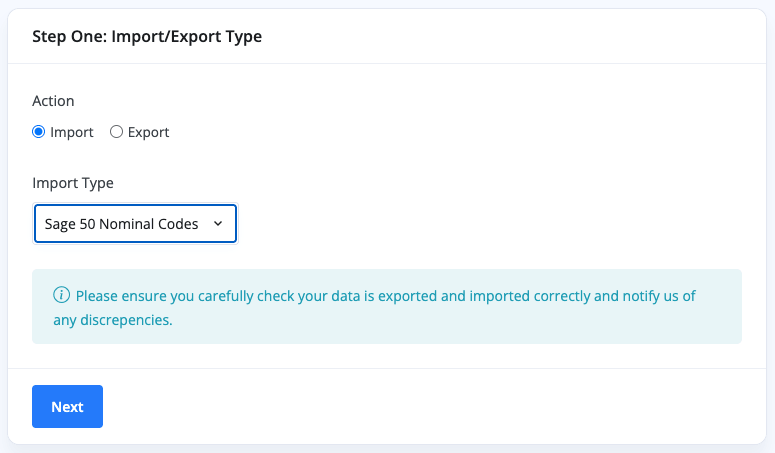Click the "Import" radio label text

(71, 132)
